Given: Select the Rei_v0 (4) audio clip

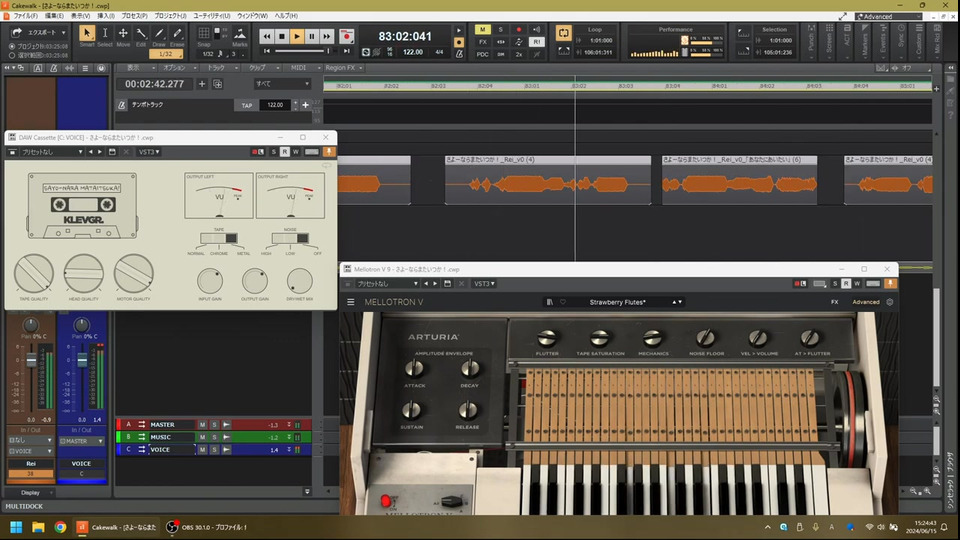Looking at the screenshot, I should 548,180.
